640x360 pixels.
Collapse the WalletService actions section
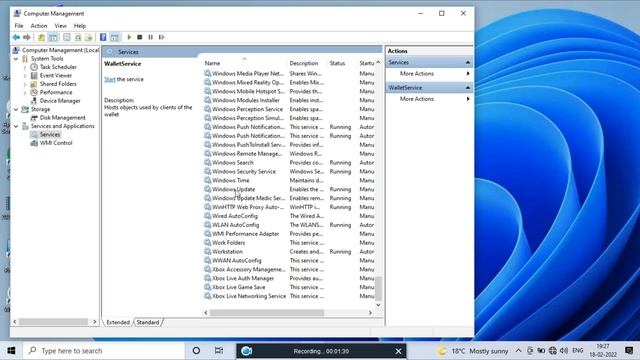point(468,88)
